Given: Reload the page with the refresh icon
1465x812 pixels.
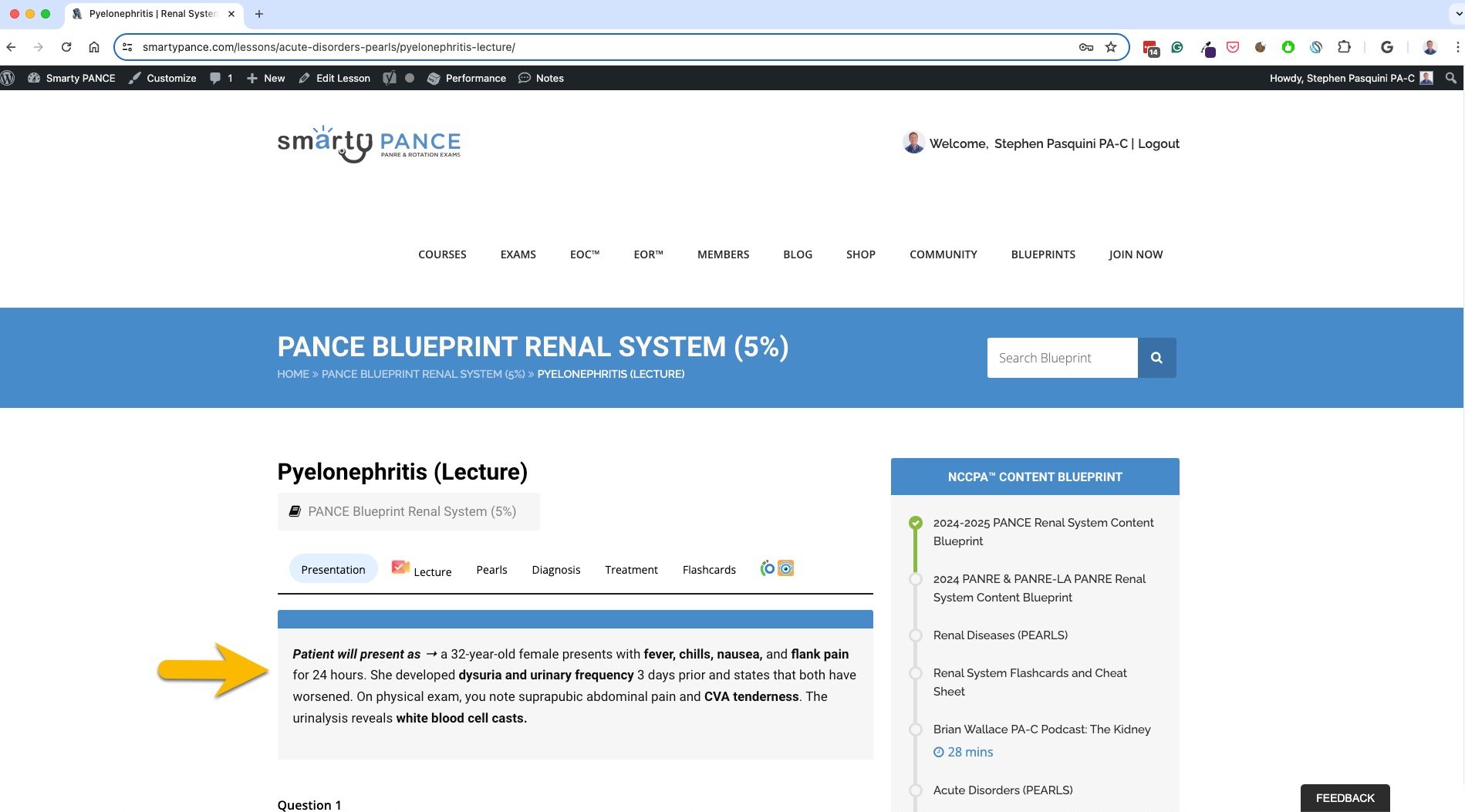Looking at the screenshot, I should [x=66, y=47].
